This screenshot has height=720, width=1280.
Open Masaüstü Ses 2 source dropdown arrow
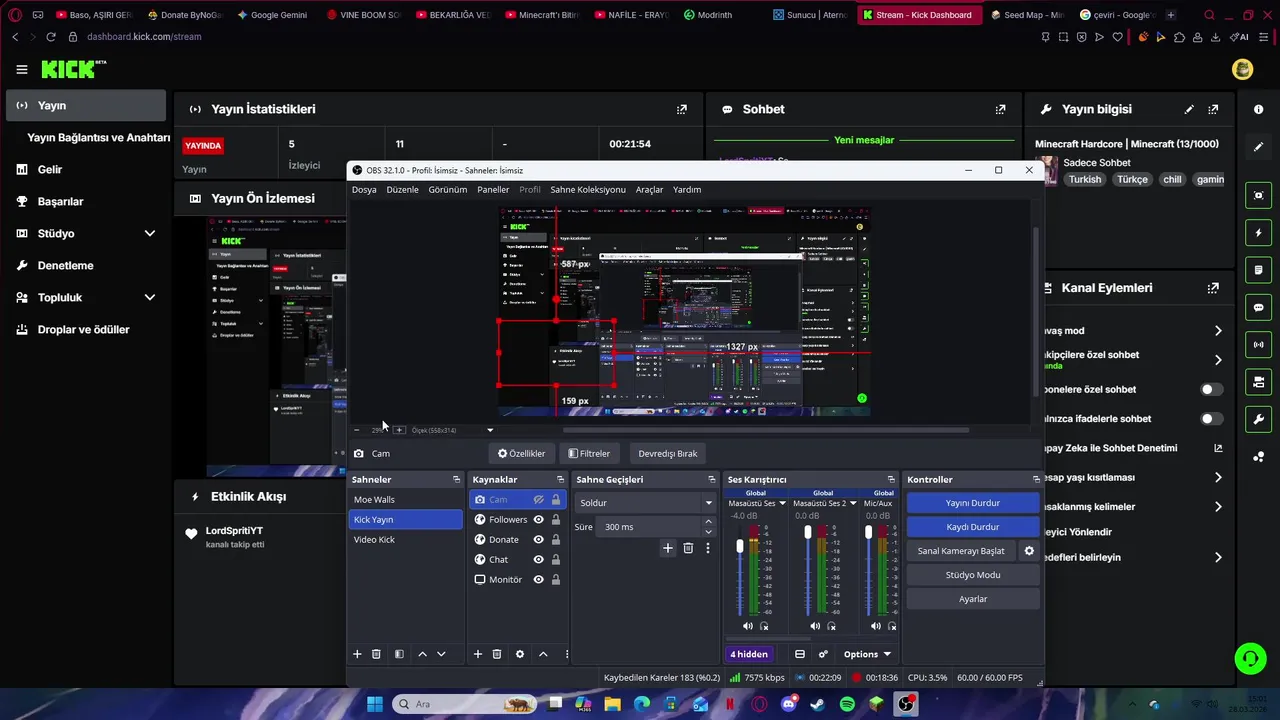coord(854,503)
